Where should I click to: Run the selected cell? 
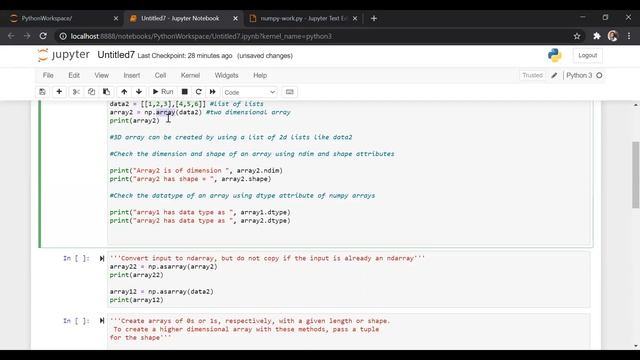coord(163,92)
